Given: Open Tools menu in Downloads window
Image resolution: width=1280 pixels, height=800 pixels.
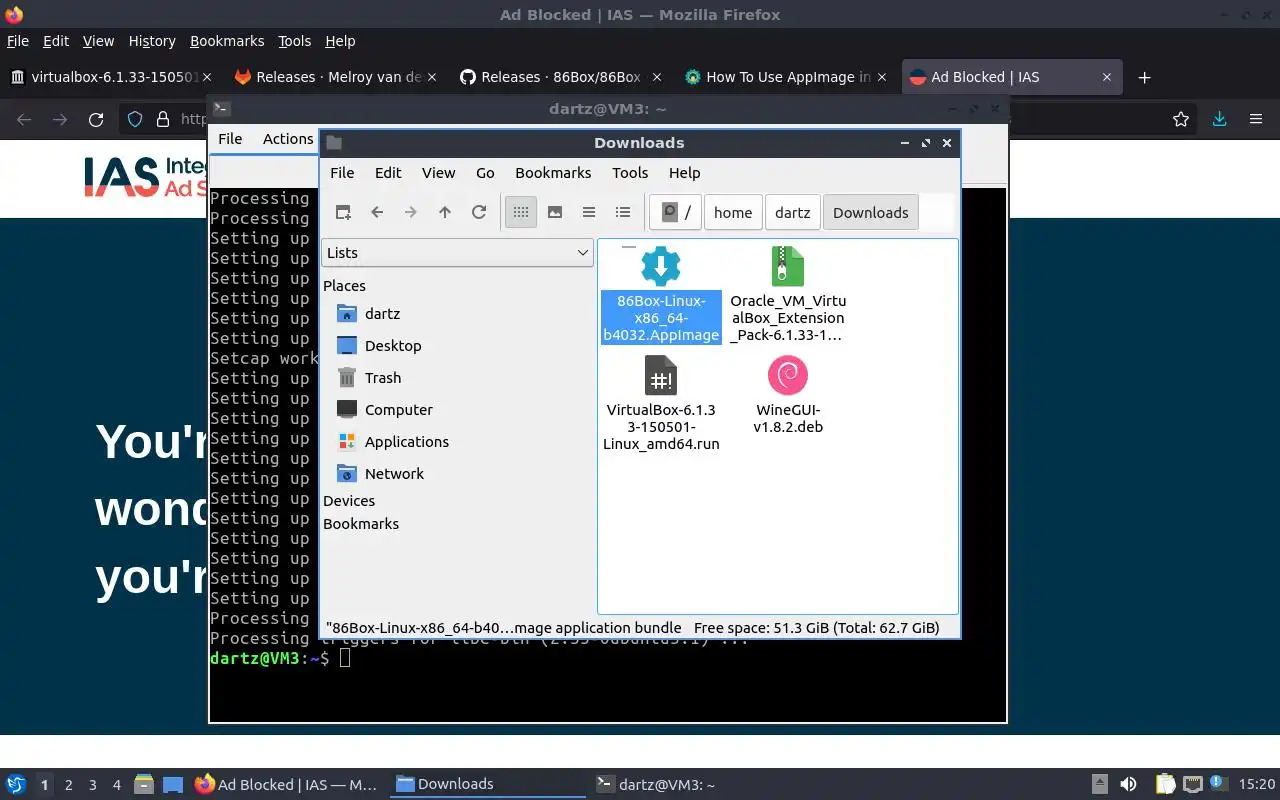Looking at the screenshot, I should point(630,173).
